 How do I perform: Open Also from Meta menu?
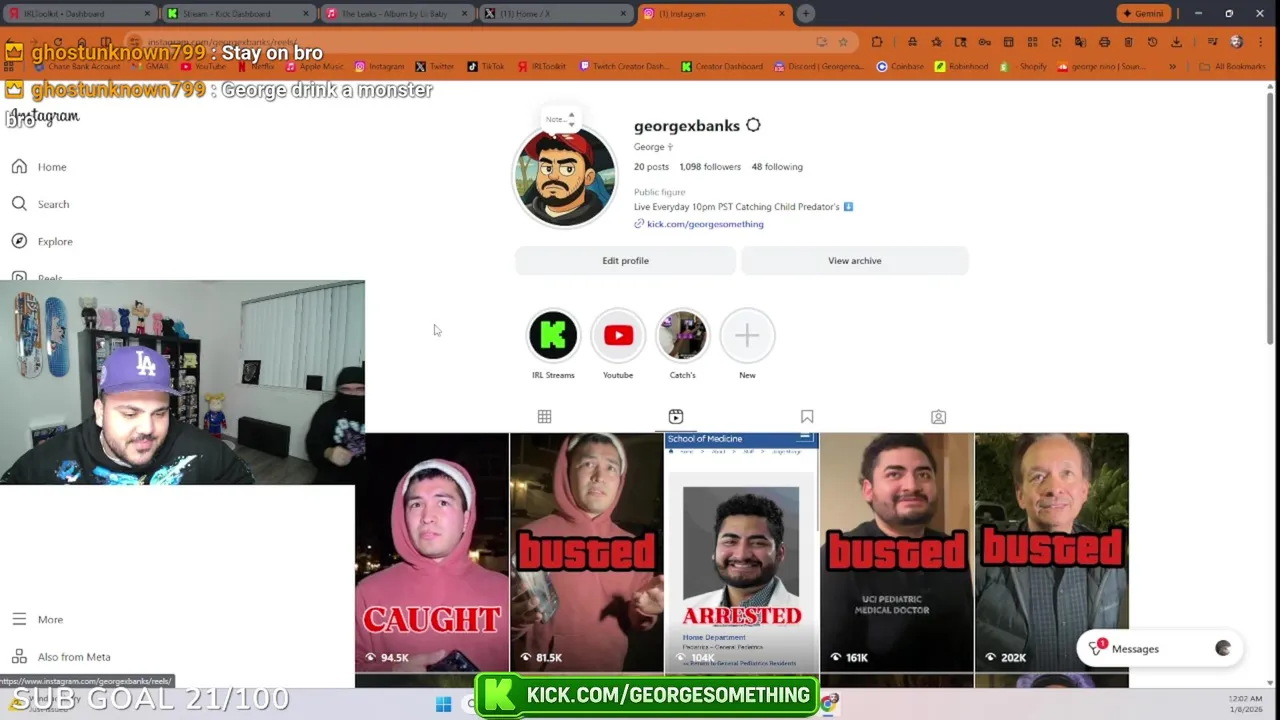62,657
